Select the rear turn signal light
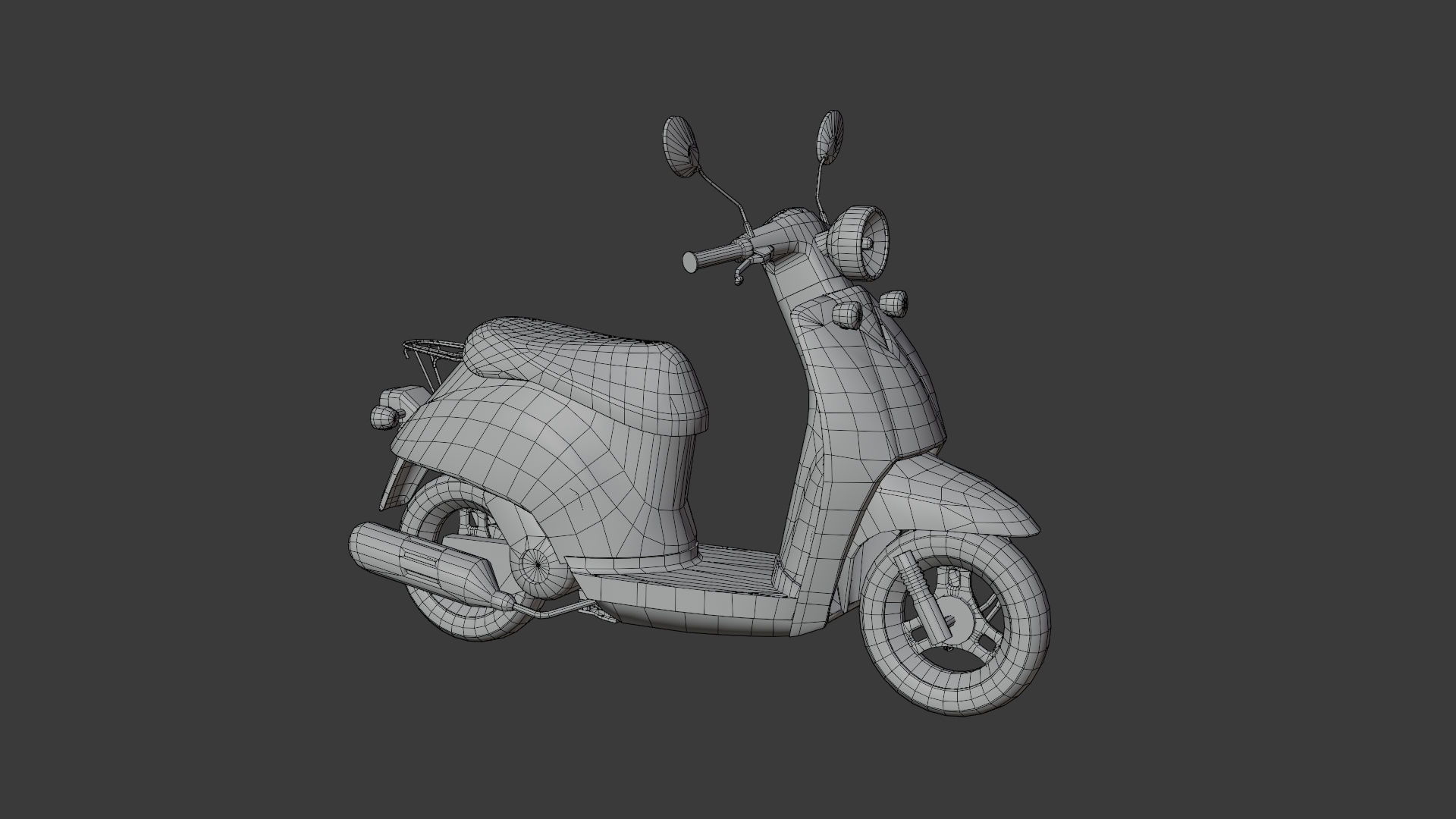 click(383, 416)
